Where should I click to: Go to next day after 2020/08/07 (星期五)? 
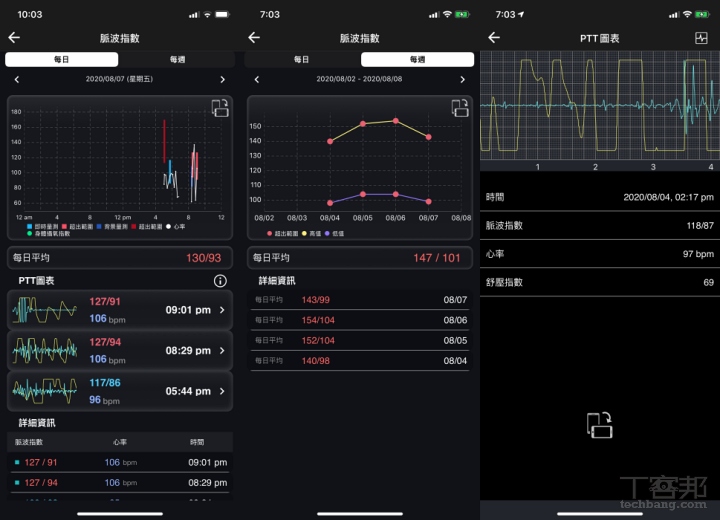tap(222, 79)
